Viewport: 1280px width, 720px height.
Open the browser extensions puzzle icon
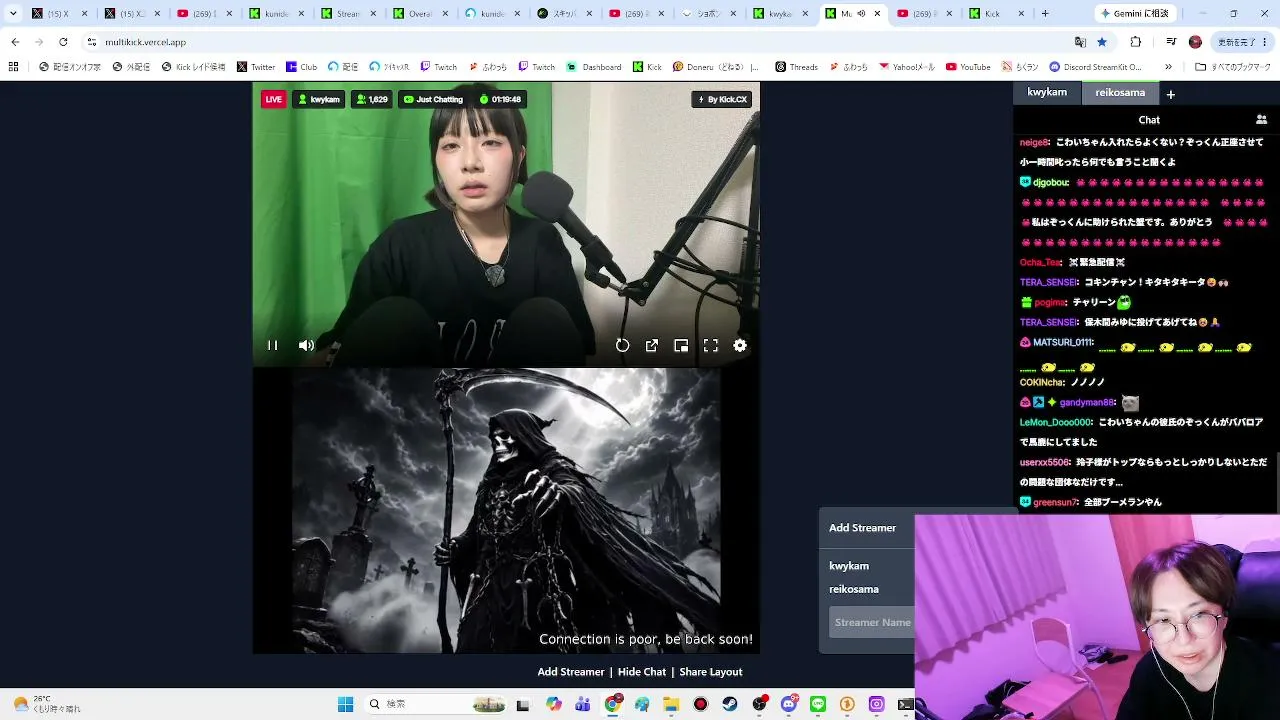[1136, 42]
